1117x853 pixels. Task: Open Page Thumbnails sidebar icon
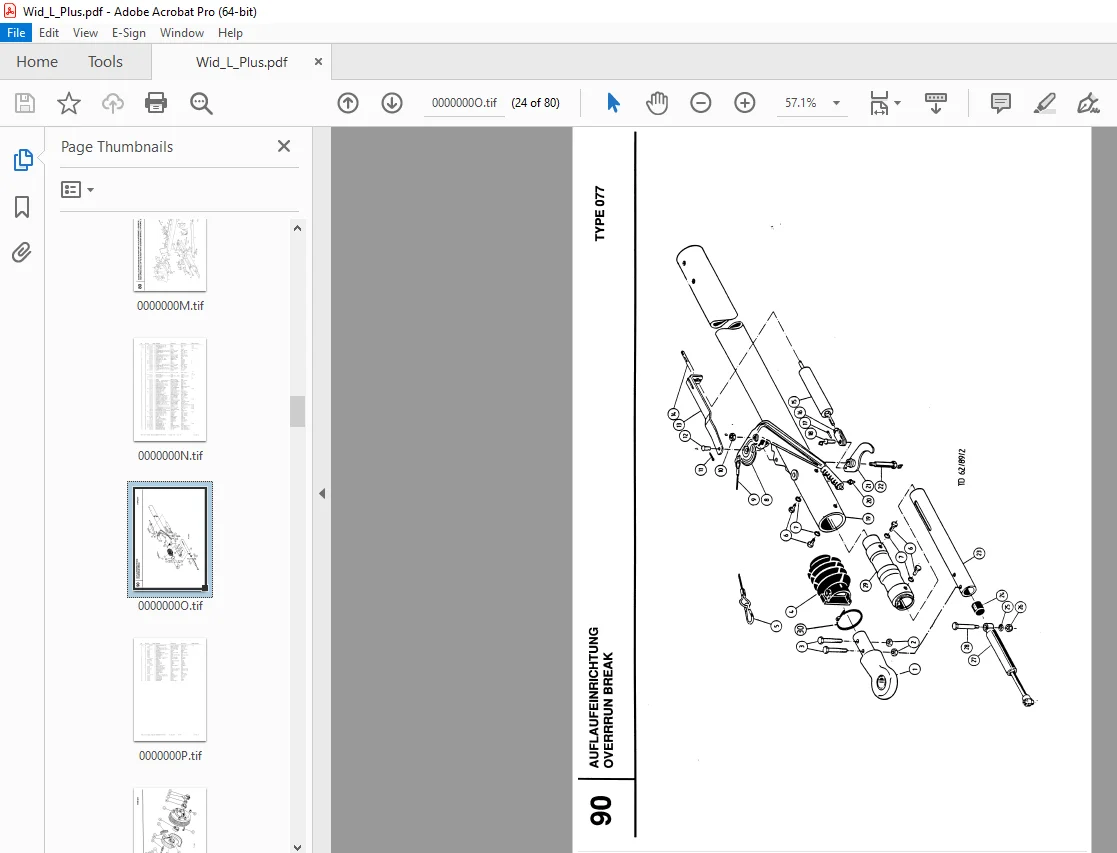tap(23, 160)
